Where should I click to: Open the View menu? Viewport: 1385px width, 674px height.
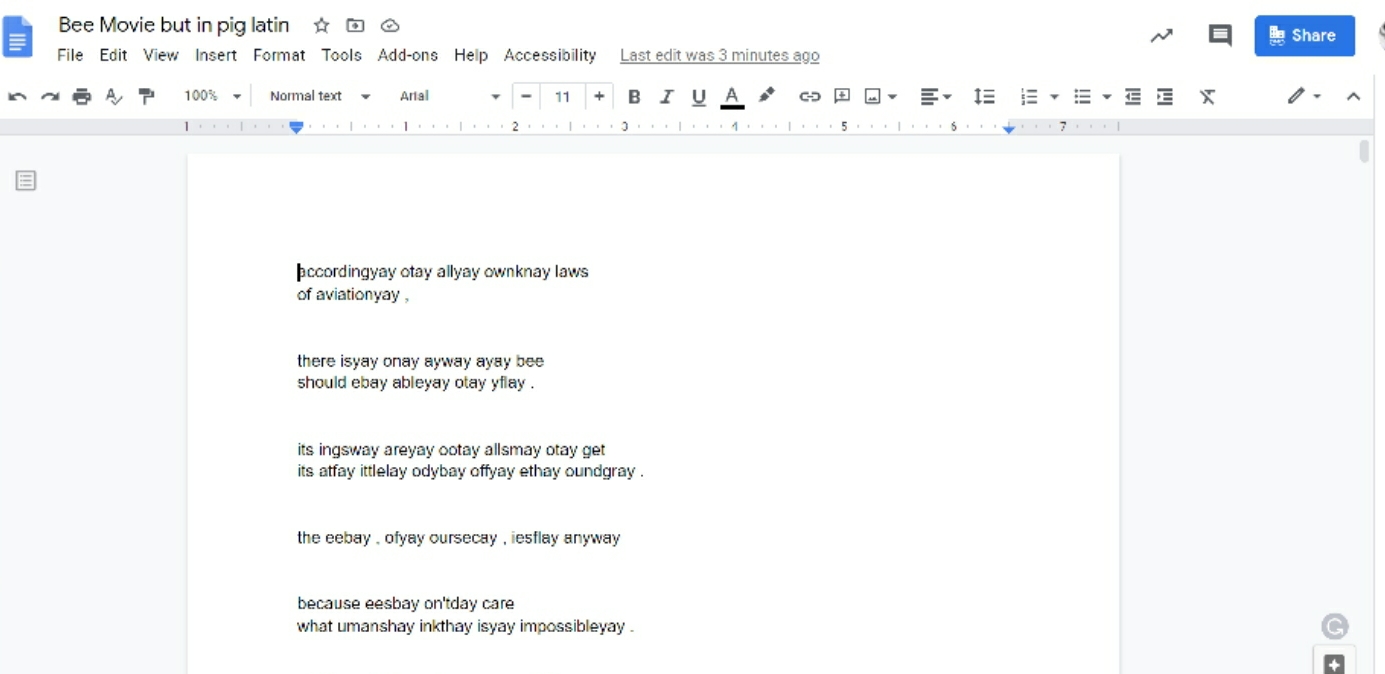tap(160, 55)
